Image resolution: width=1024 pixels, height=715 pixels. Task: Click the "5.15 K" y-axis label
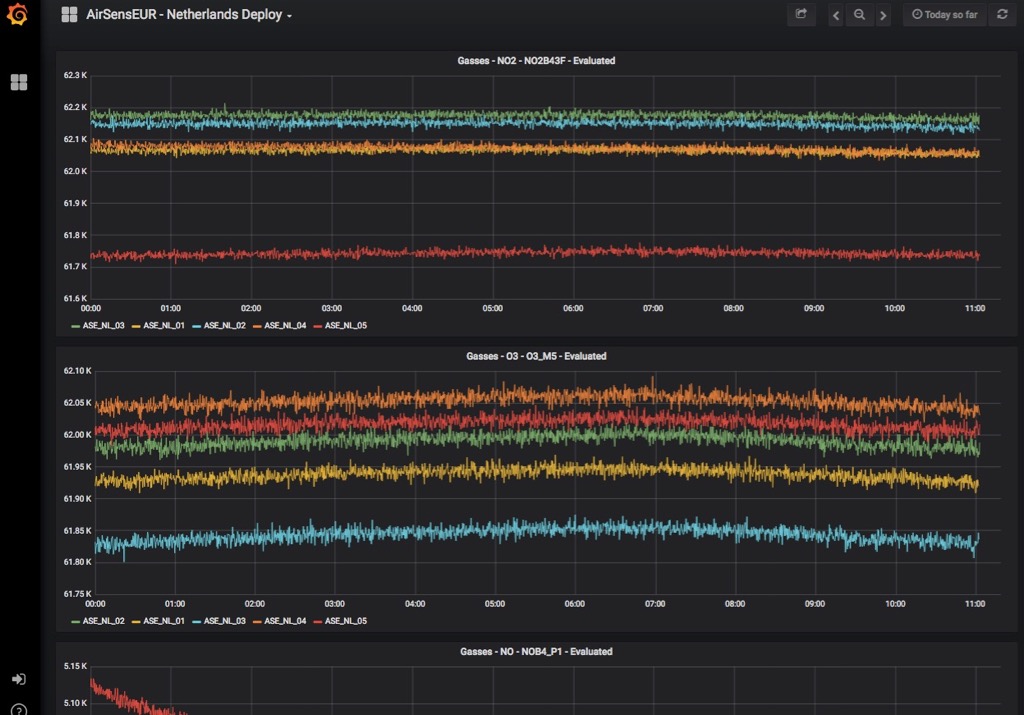point(75,666)
